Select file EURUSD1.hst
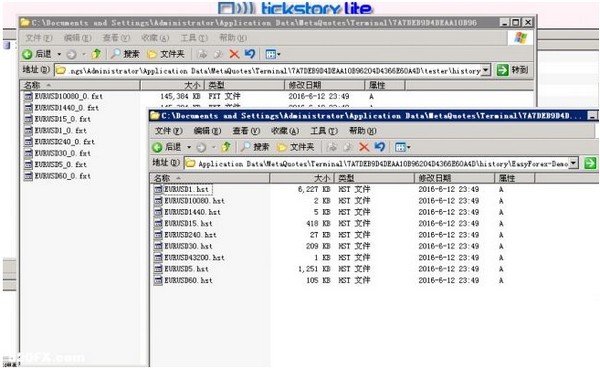Image resolution: width=600 pixels, height=369 pixels. pyautogui.click(x=186, y=189)
